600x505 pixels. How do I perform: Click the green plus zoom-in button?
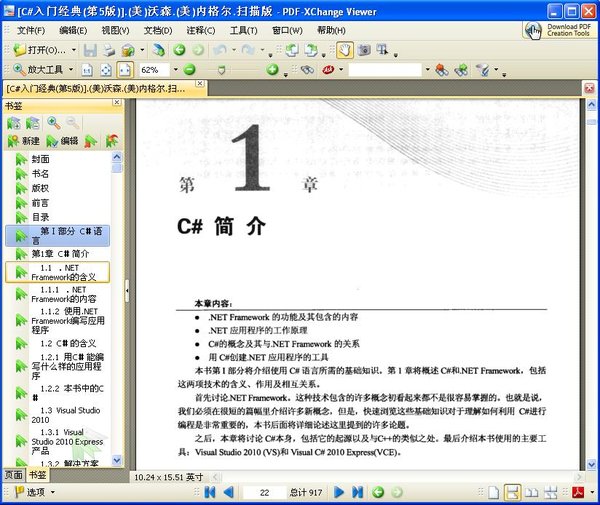pos(272,70)
